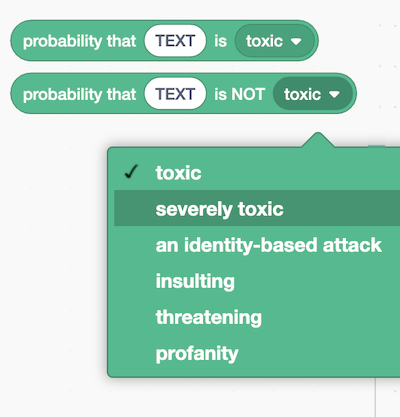Select the 'threatening' menu option
Image resolution: width=400 pixels, height=417 pixels.
coord(257,317)
